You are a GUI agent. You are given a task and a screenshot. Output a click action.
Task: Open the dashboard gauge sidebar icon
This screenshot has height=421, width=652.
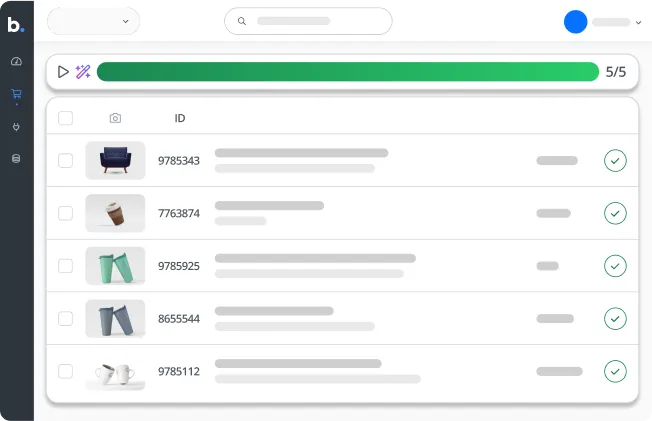coord(16,62)
